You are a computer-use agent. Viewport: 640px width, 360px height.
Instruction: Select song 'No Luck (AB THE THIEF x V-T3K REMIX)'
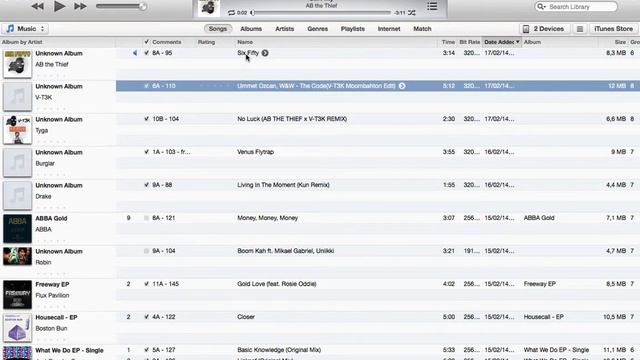[292, 119]
